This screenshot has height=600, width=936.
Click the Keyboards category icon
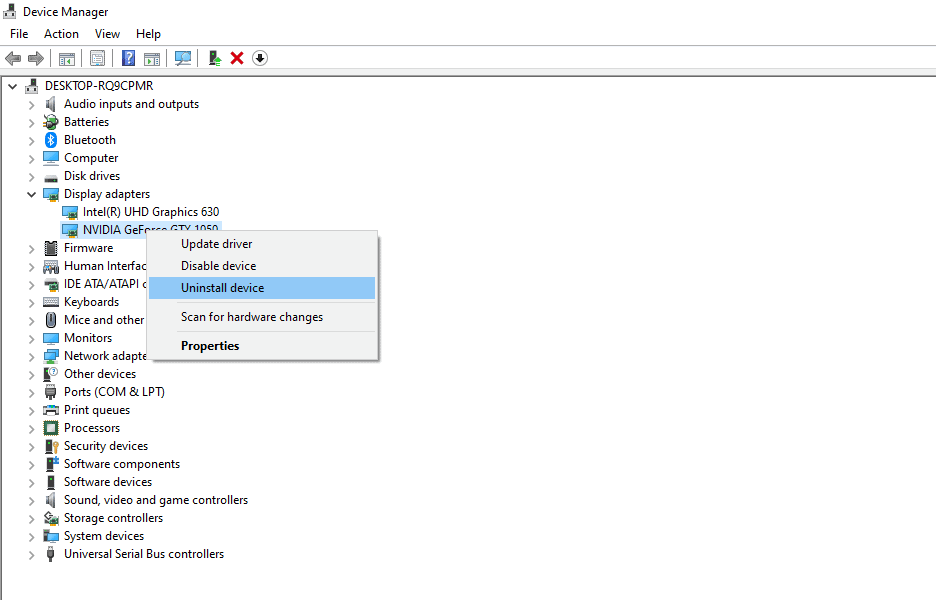[x=51, y=302]
